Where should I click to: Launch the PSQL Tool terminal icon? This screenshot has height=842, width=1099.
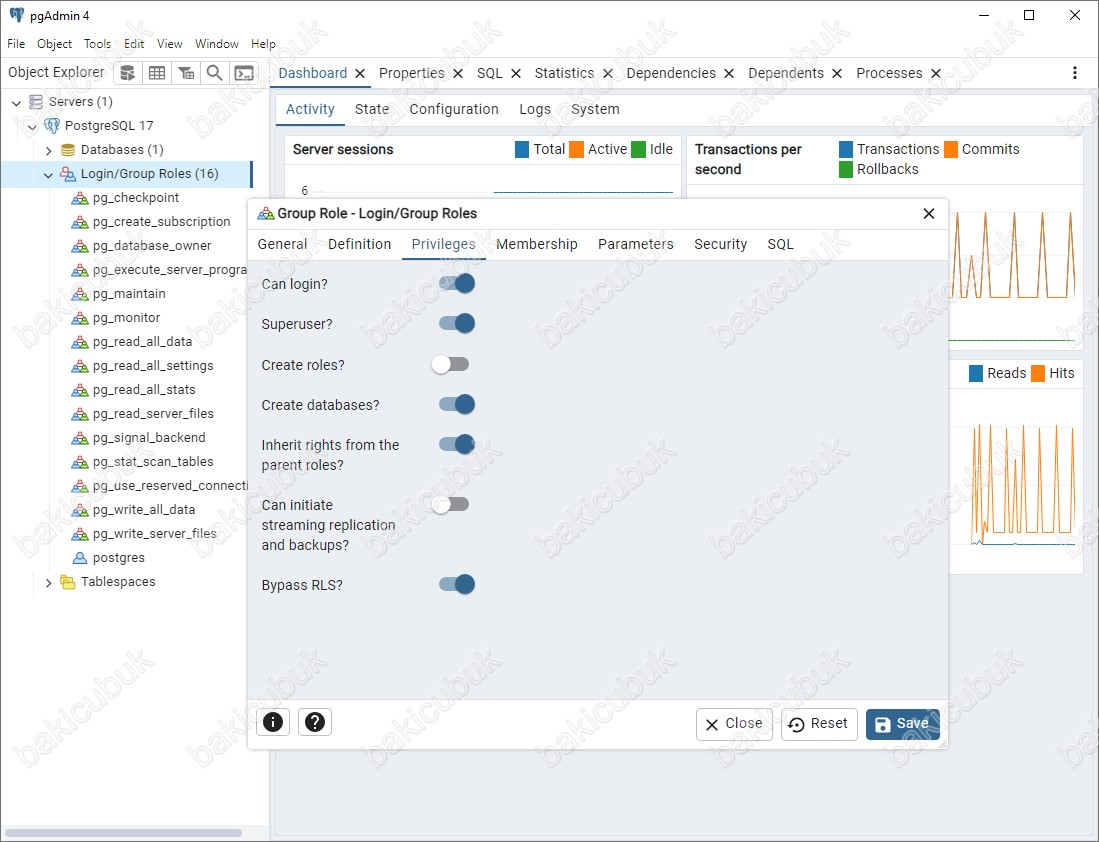click(244, 73)
